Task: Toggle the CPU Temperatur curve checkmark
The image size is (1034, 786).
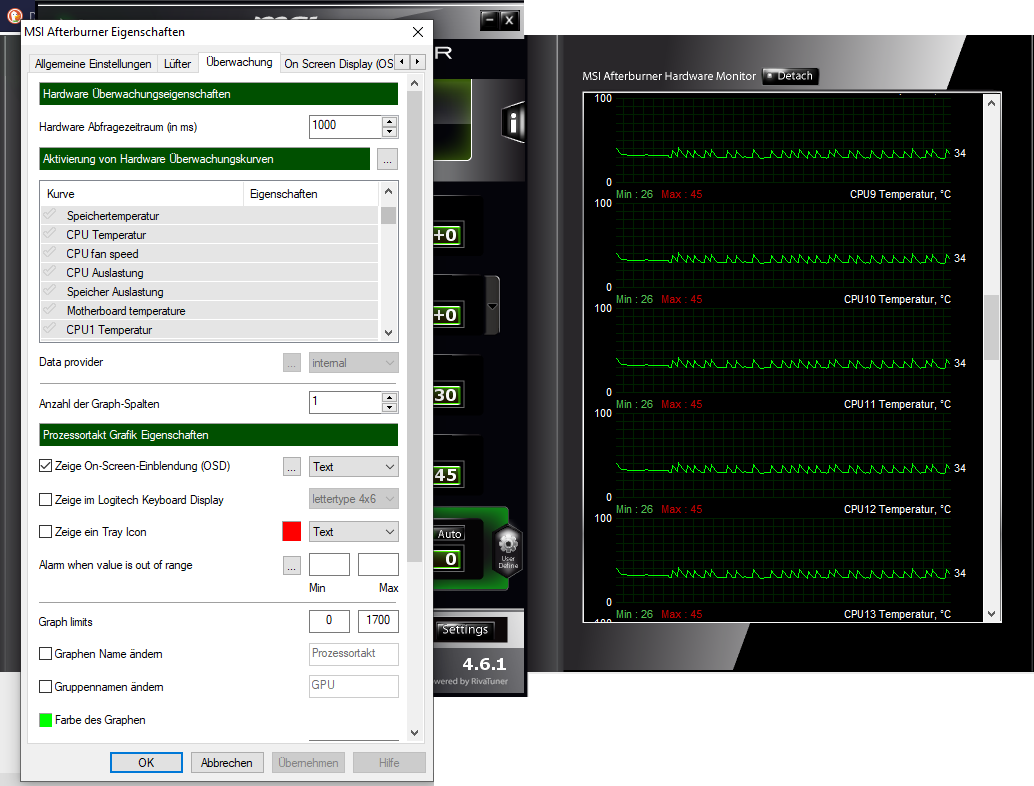Action: pos(49,233)
